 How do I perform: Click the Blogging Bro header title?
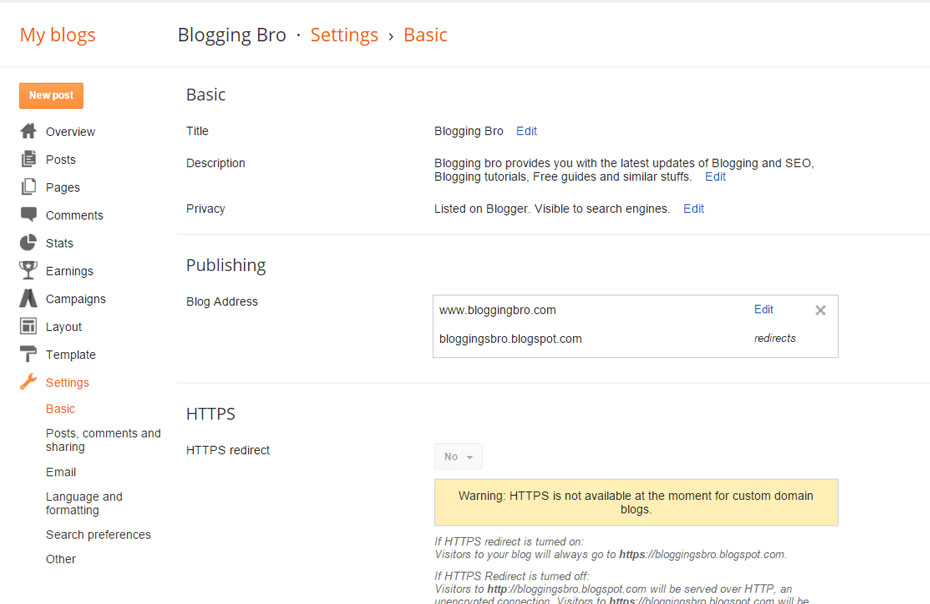232,35
